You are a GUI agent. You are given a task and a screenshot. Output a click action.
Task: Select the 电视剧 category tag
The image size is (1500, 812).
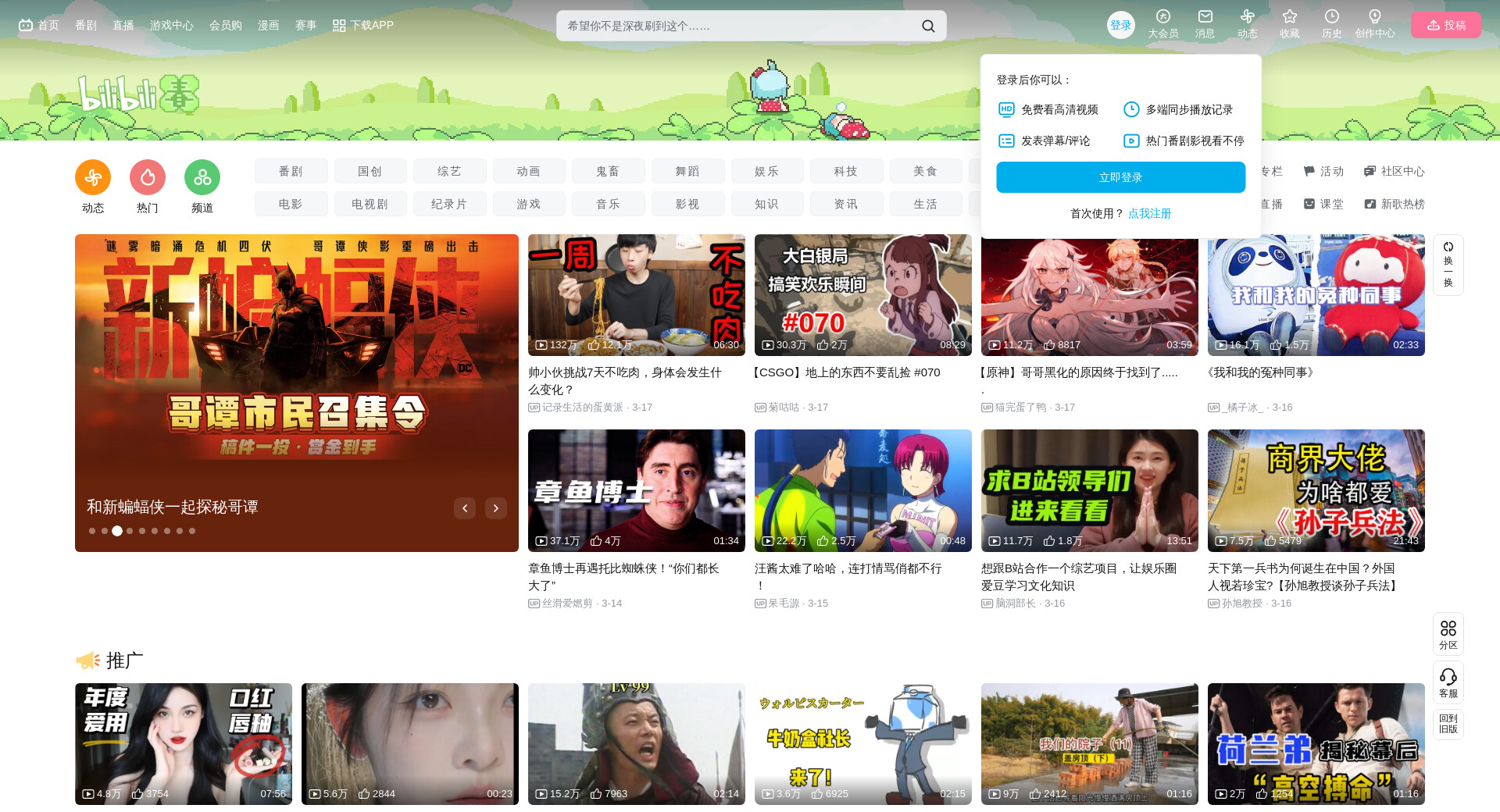click(370, 204)
